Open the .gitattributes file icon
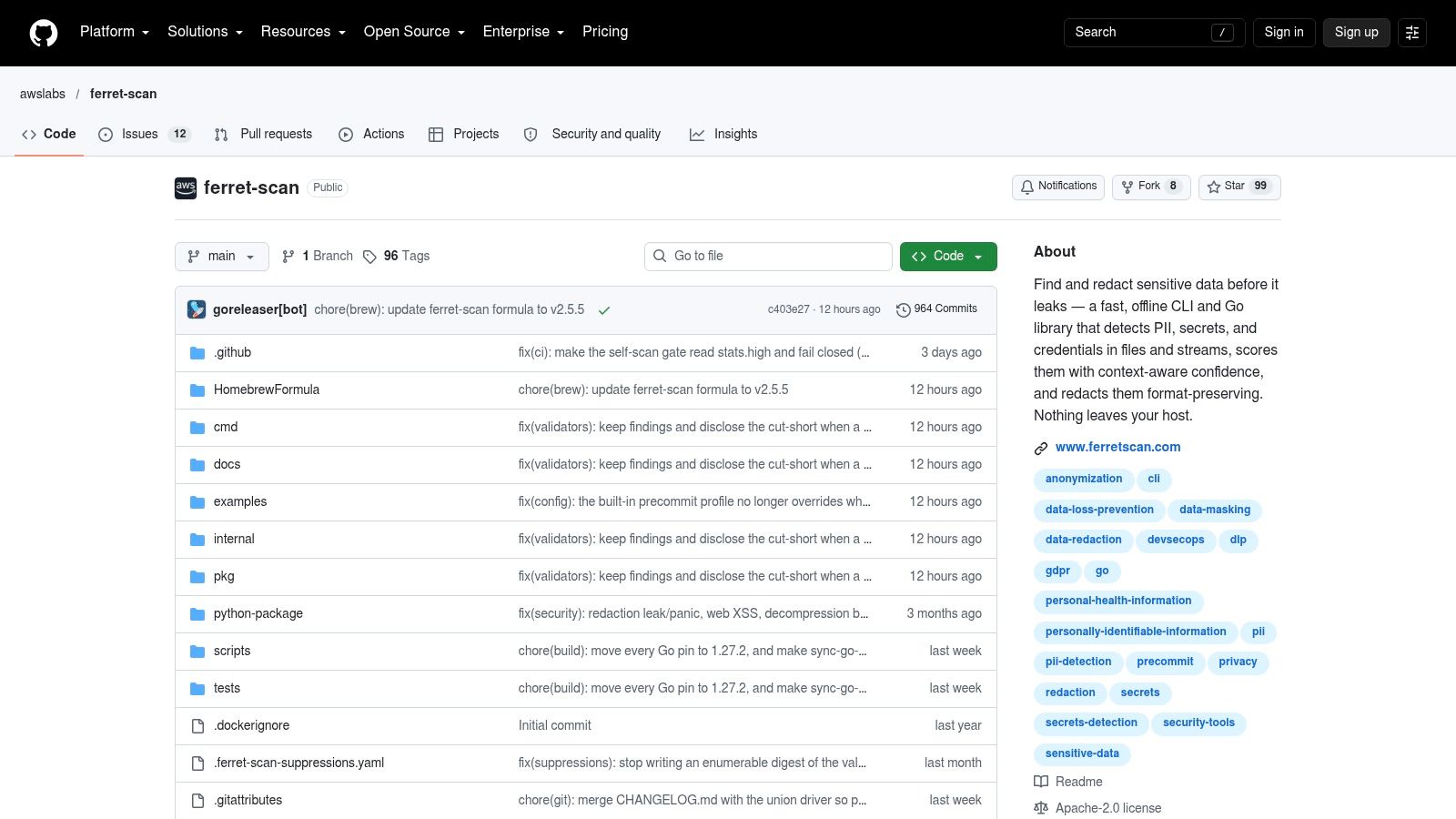This screenshot has height=819, width=1456. click(x=197, y=801)
